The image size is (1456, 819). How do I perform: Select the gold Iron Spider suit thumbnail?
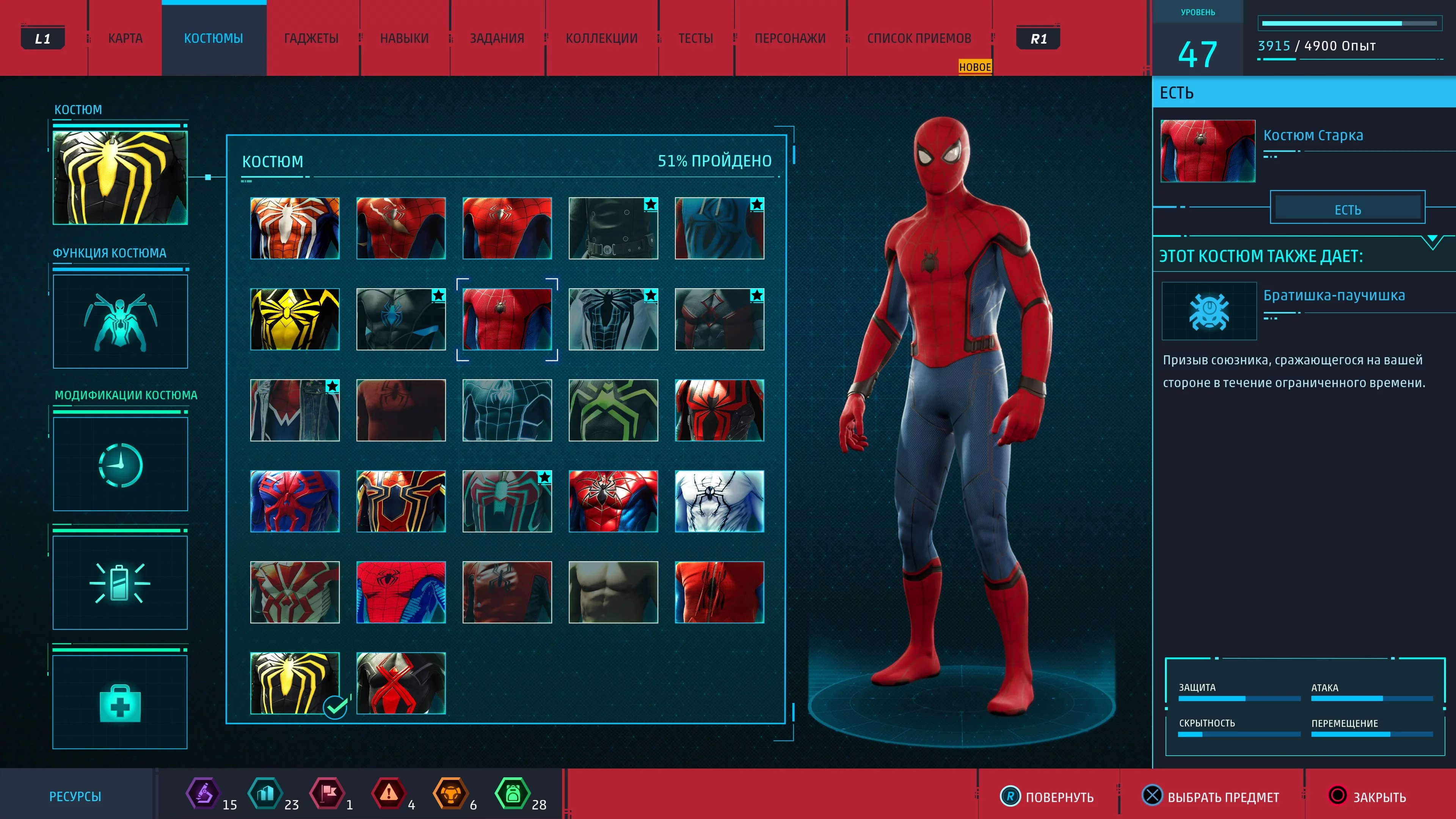(x=401, y=501)
